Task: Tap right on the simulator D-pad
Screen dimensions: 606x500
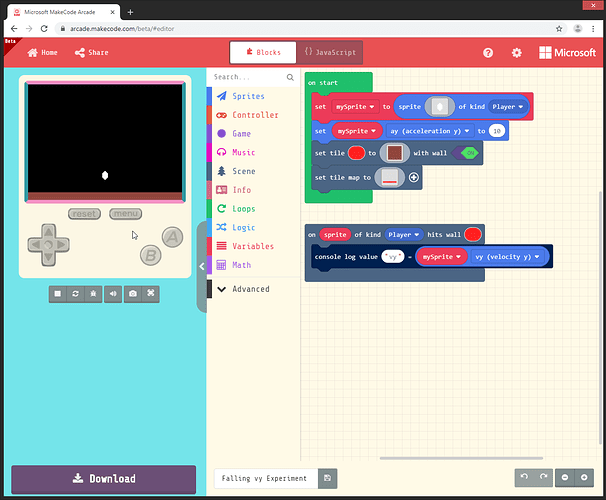Action: tap(62, 245)
